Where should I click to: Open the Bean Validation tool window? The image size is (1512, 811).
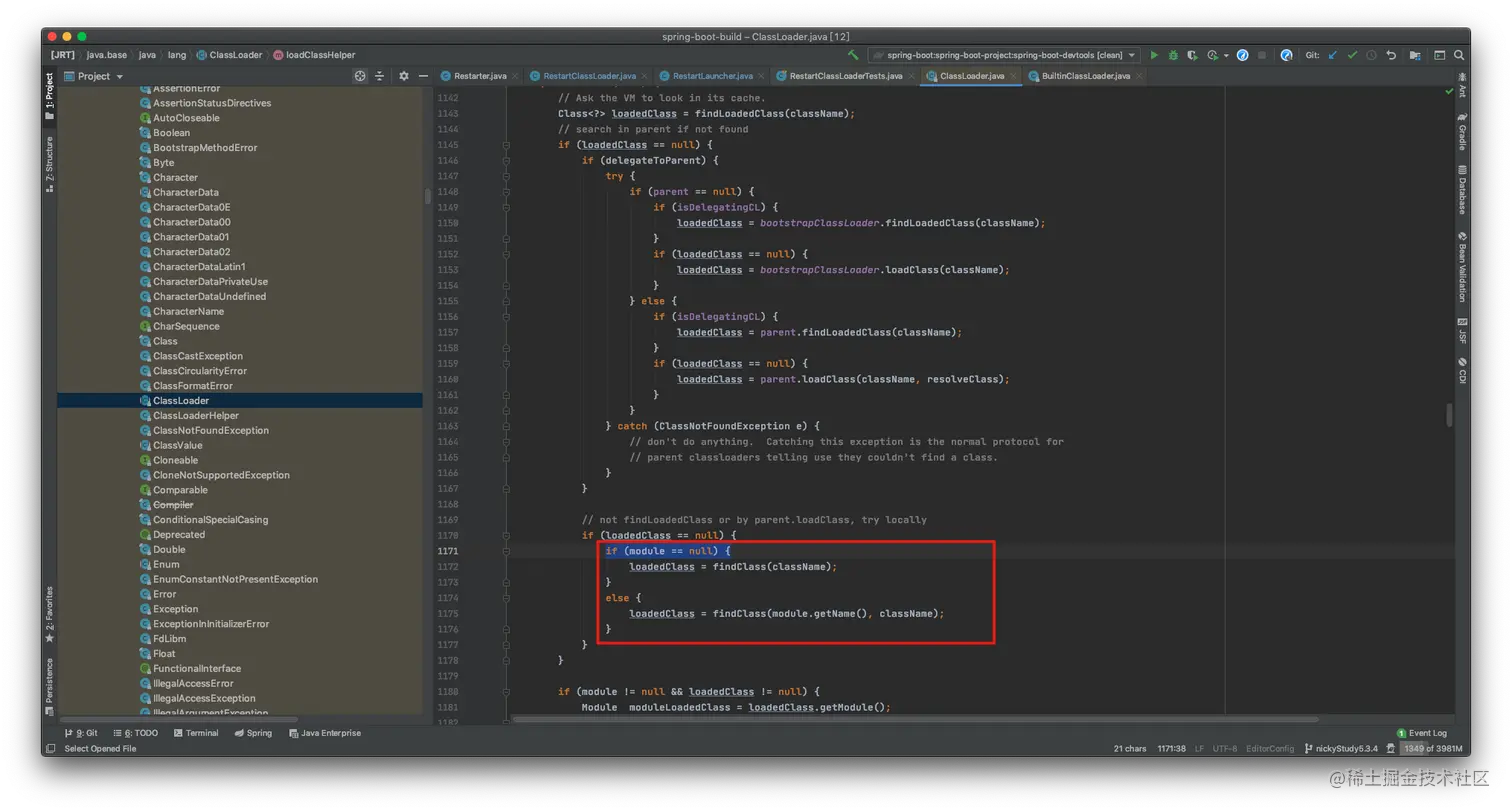[x=1462, y=267]
